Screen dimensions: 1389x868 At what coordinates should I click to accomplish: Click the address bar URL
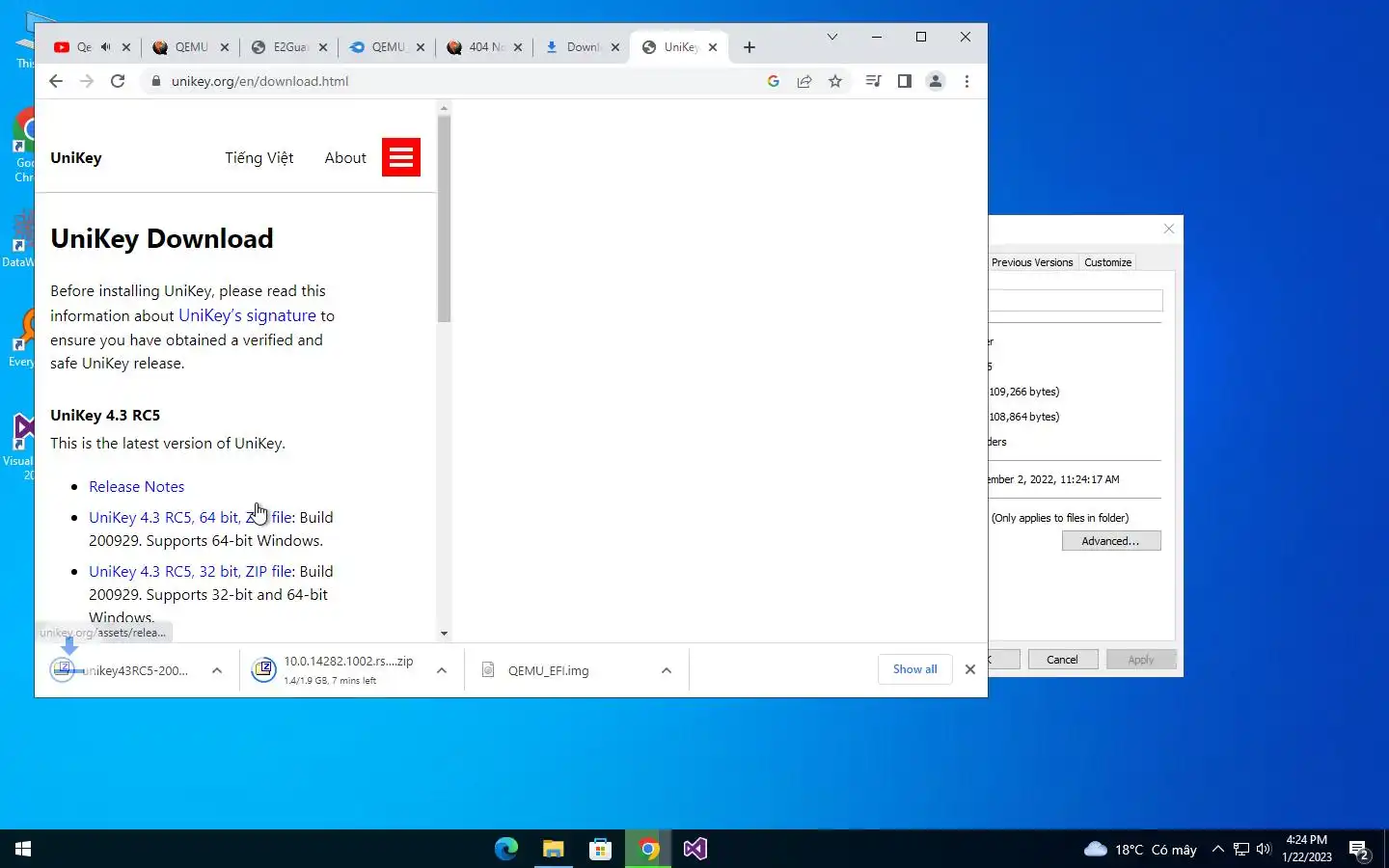click(259, 81)
